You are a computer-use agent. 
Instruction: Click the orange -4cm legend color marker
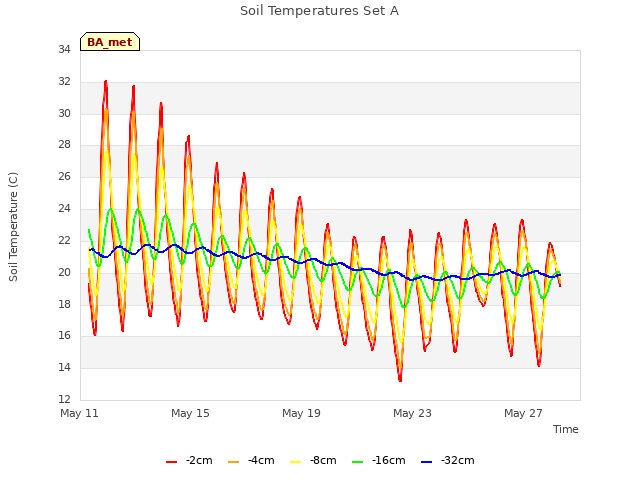(x=233, y=462)
